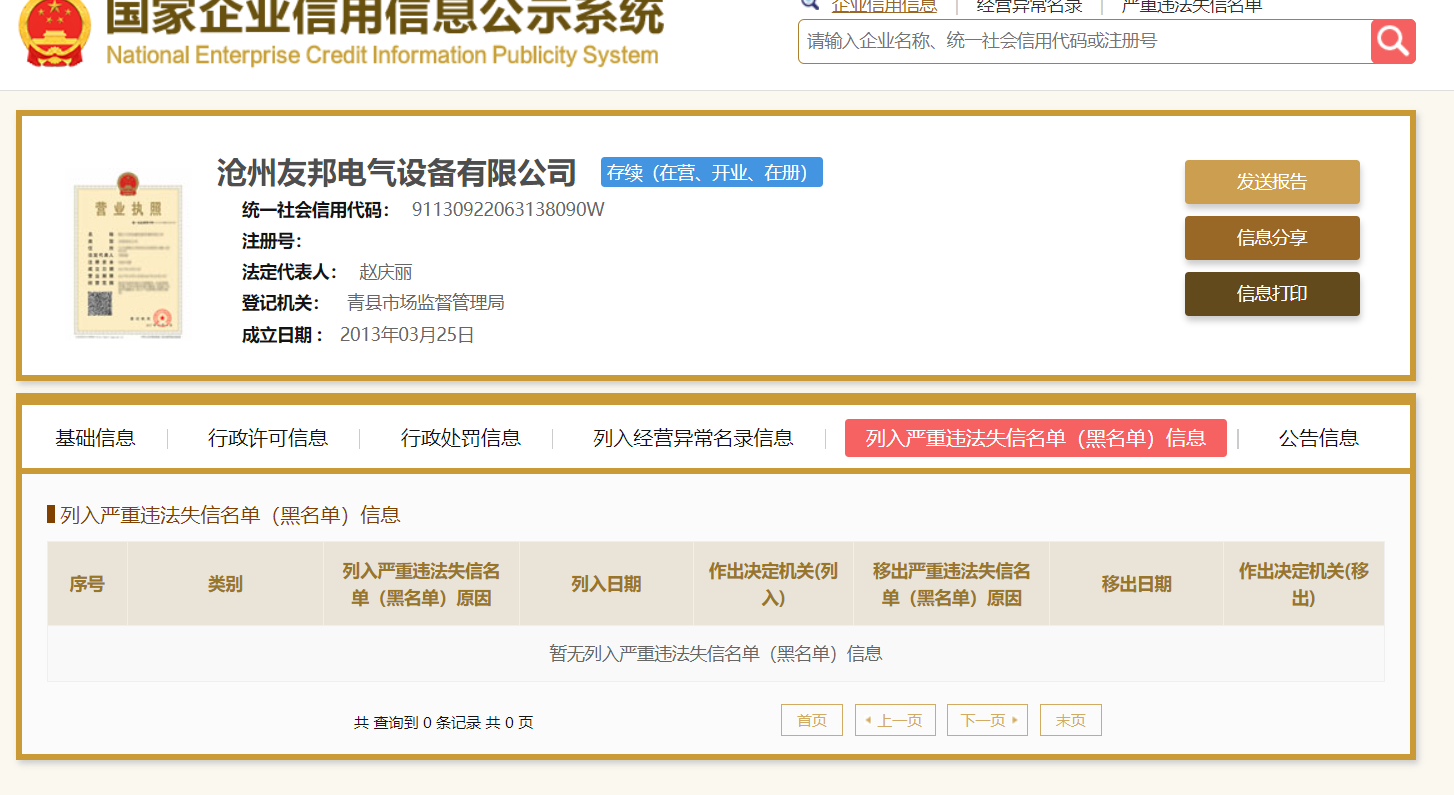
Task: Click the red magnifier search button
Action: tap(1393, 41)
